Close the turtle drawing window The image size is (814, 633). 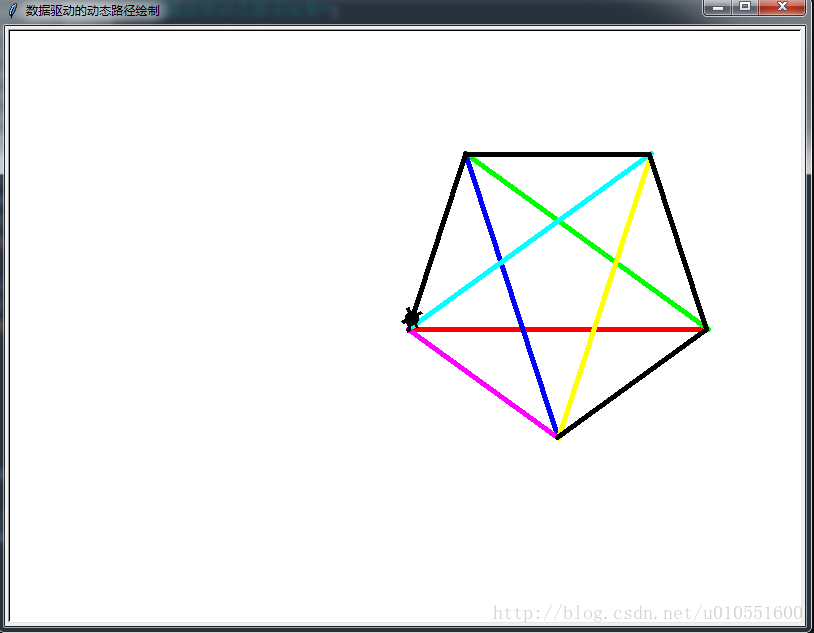pyautogui.click(x=782, y=7)
